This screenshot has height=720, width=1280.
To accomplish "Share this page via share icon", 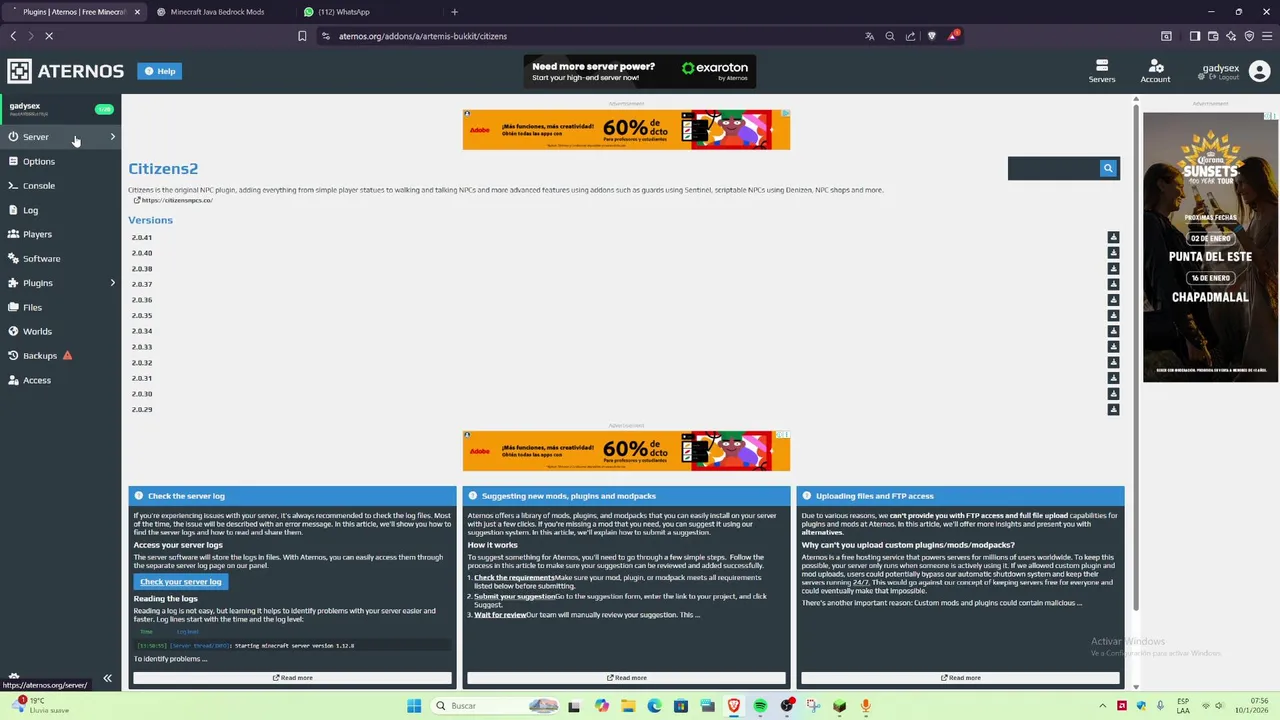I will click(910, 36).
